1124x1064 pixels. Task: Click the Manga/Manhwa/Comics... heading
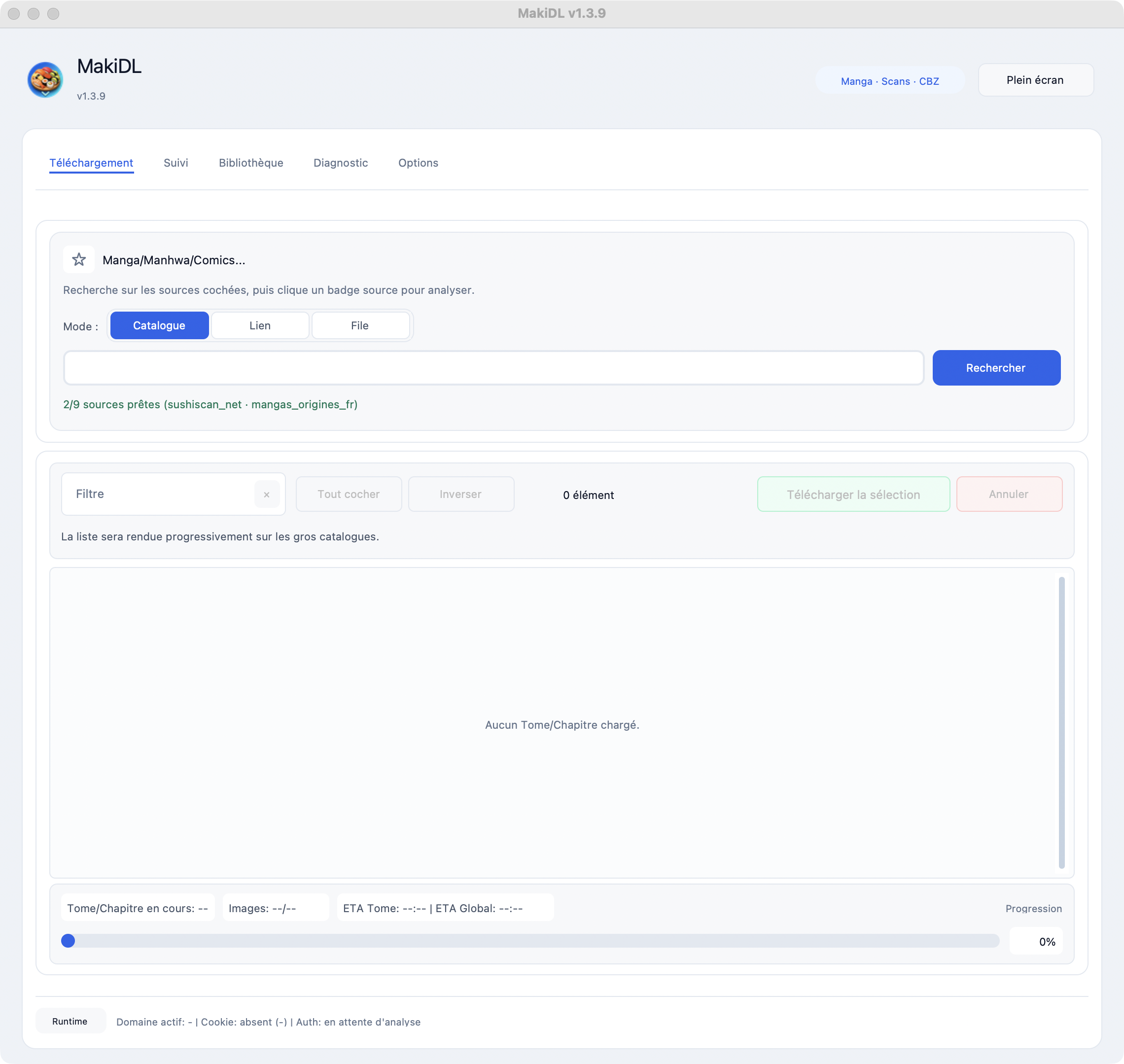click(174, 260)
